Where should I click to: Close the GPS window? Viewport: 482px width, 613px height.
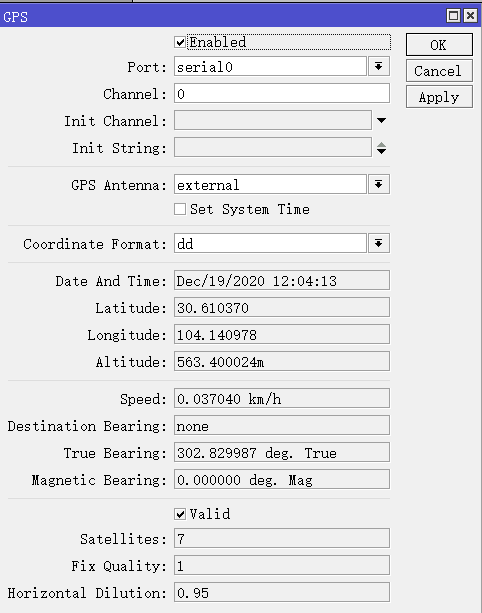(x=470, y=16)
